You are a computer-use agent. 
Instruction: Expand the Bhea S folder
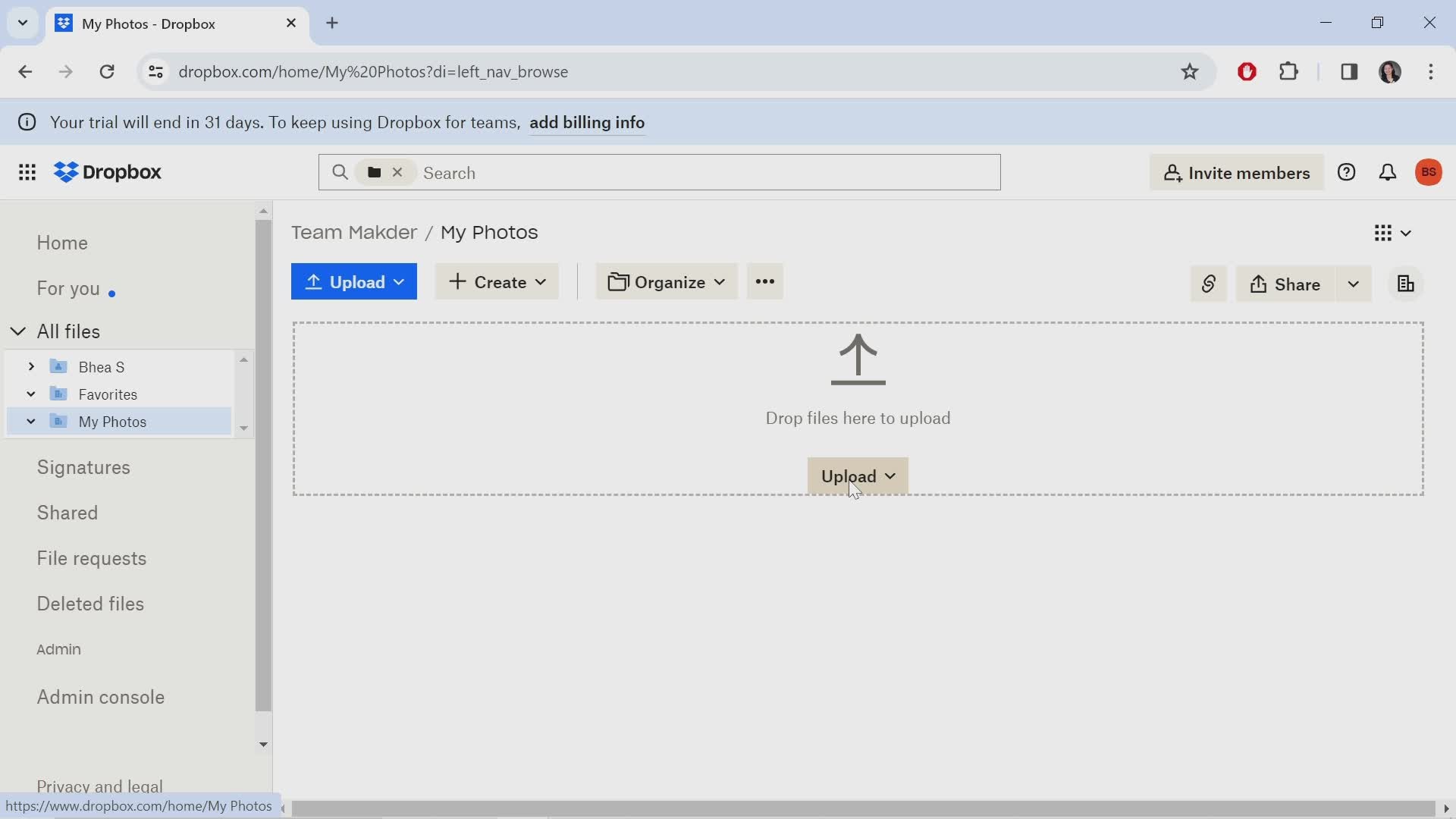[31, 367]
